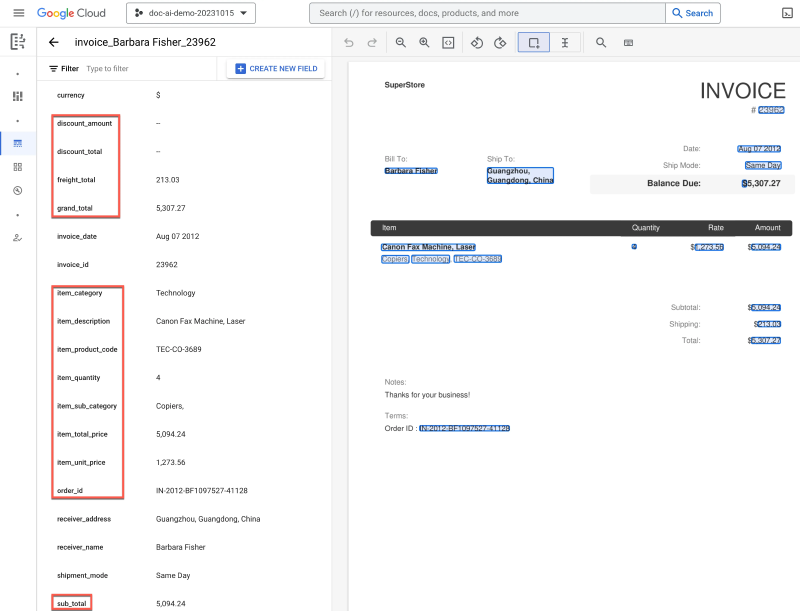Open the four-squares grid sidebar icon
The image size is (800, 611).
tap(18, 167)
